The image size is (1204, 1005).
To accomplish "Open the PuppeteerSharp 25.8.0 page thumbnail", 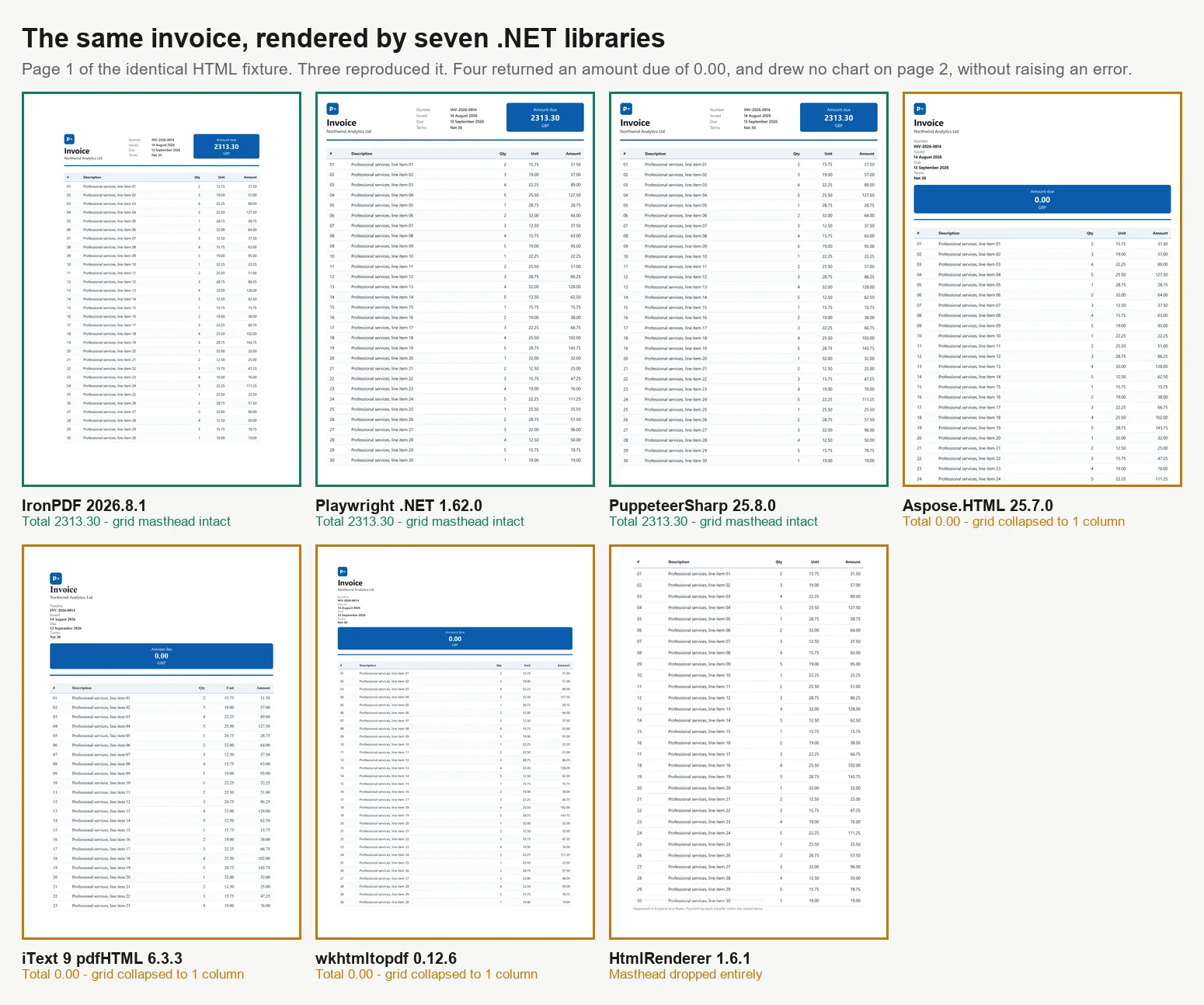I will [749, 290].
